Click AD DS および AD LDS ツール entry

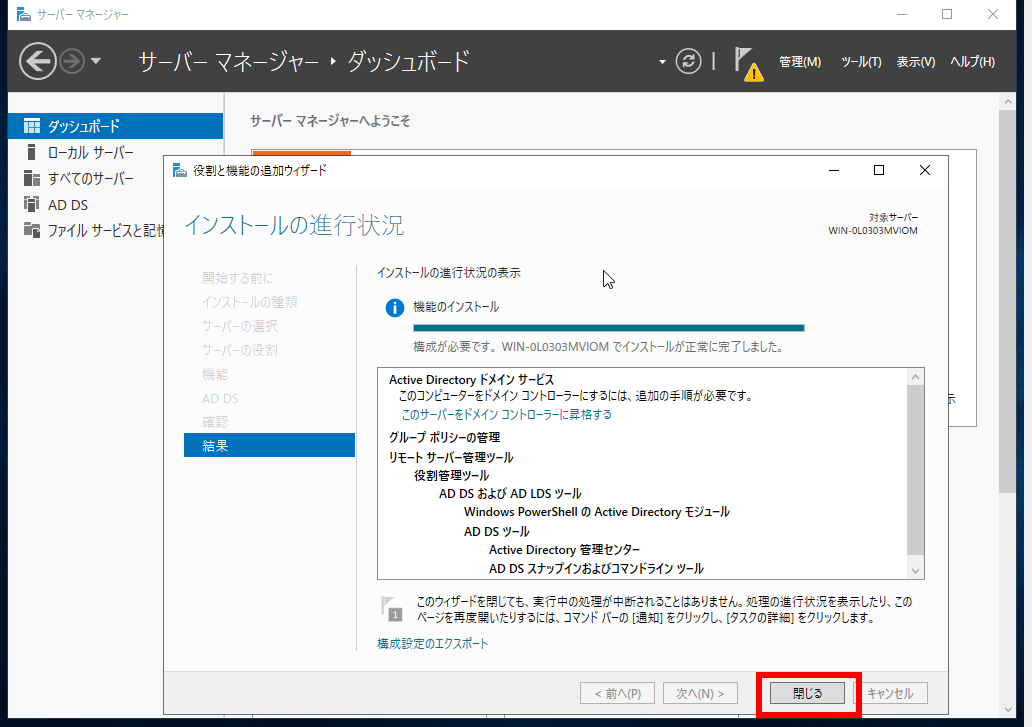510,493
